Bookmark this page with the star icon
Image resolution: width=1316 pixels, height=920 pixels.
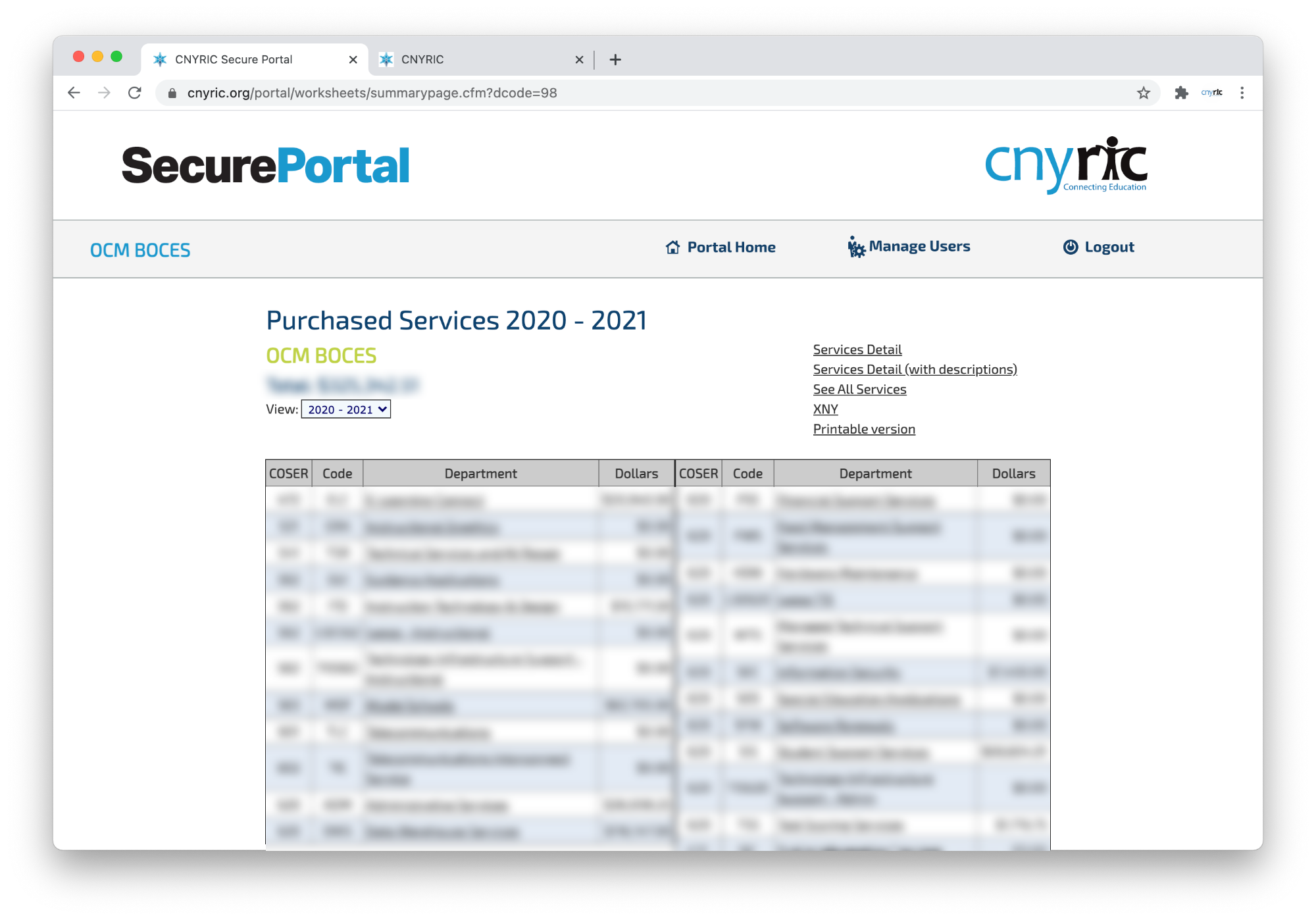(1144, 93)
